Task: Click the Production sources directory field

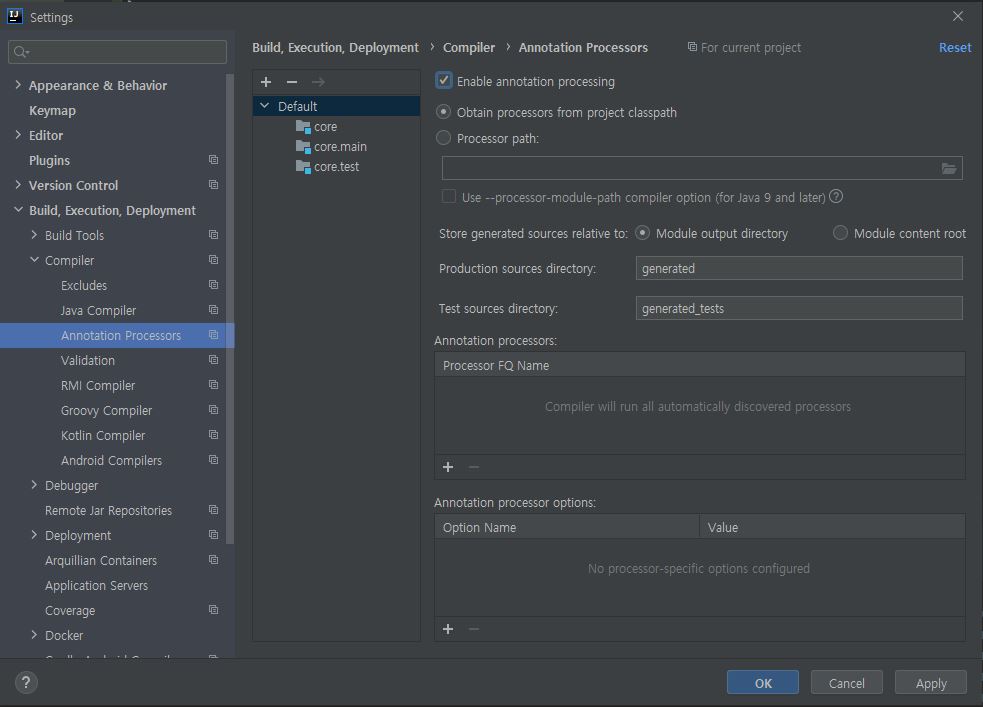Action: pos(798,268)
